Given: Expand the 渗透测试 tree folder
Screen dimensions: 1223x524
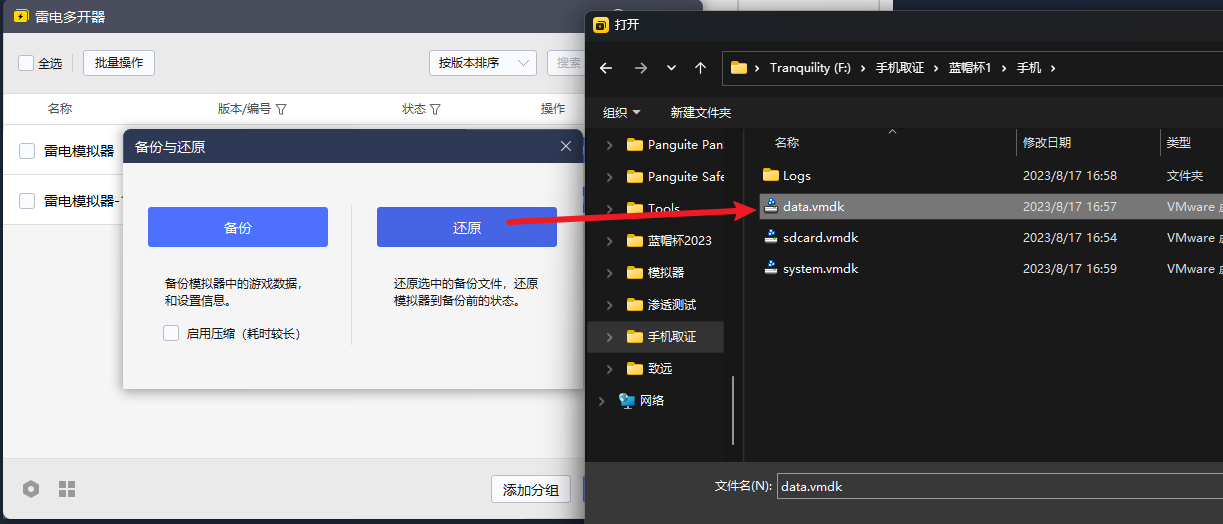Looking at the screenshot, I should pos(609,304).
